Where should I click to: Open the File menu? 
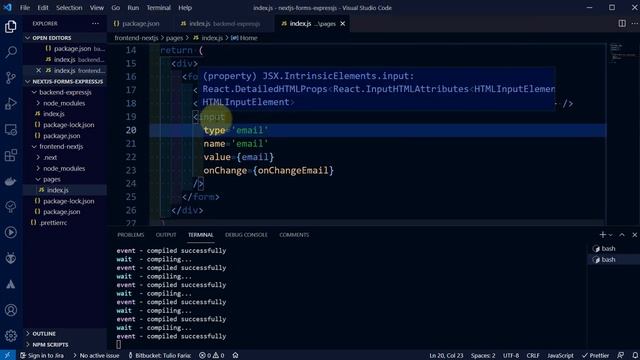coord(24,8)
